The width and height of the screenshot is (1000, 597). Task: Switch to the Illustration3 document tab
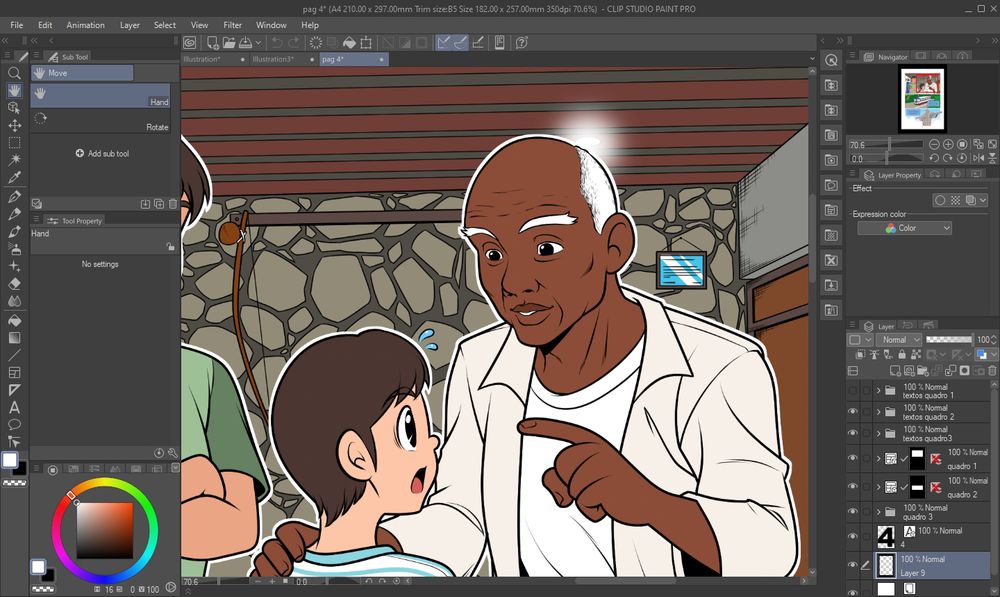(x=273, y=60)
